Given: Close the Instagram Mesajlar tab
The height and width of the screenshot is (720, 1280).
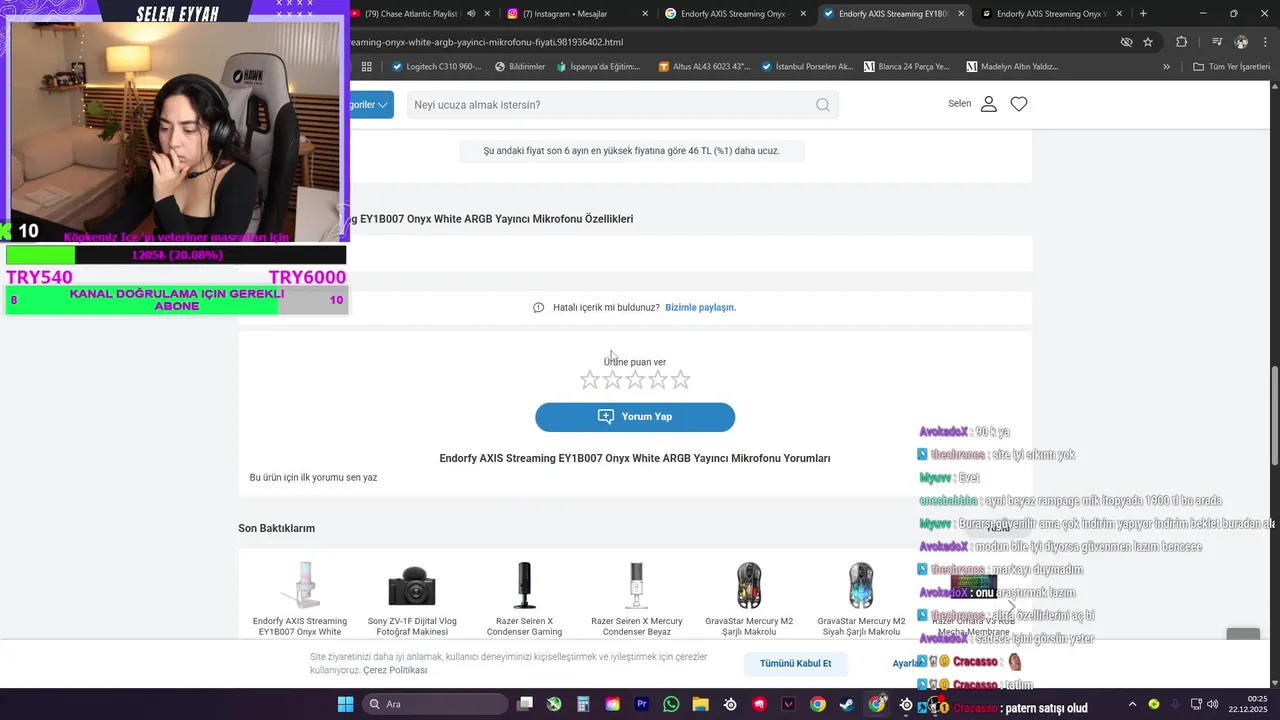Looking at the screenshot, I should 645,14.
